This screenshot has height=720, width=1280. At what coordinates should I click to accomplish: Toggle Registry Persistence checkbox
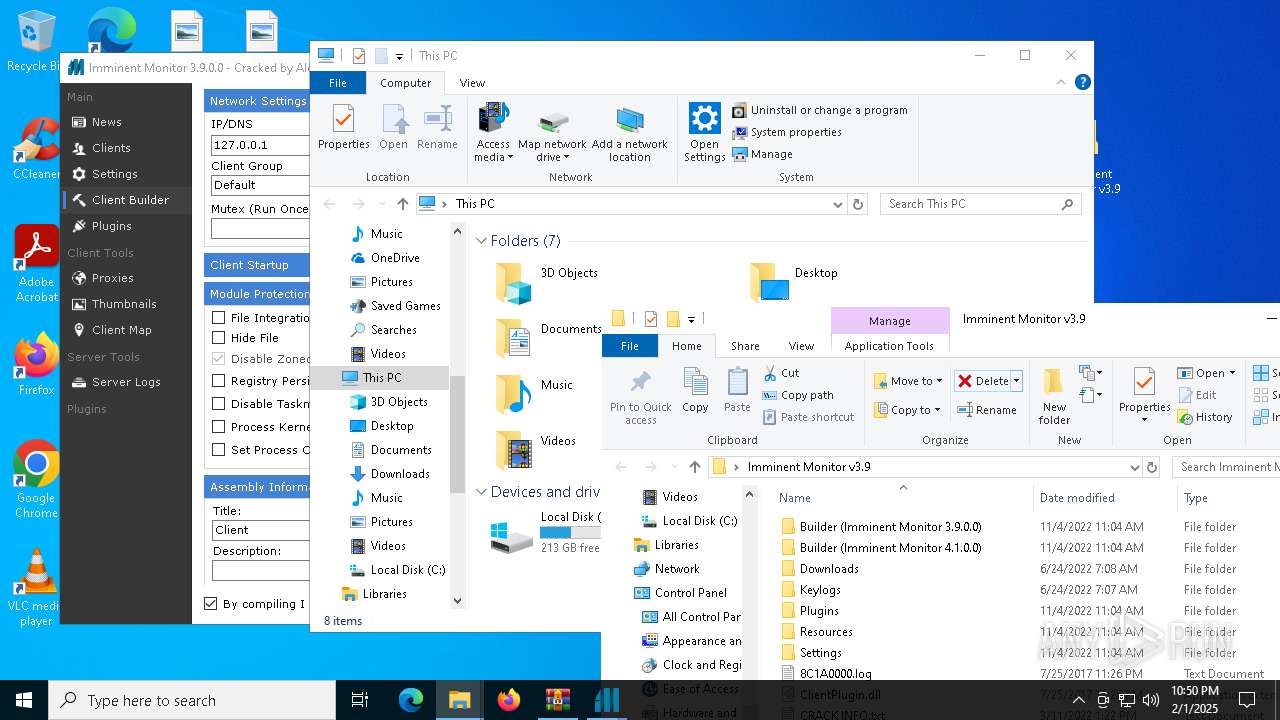[x=218, y=381]
